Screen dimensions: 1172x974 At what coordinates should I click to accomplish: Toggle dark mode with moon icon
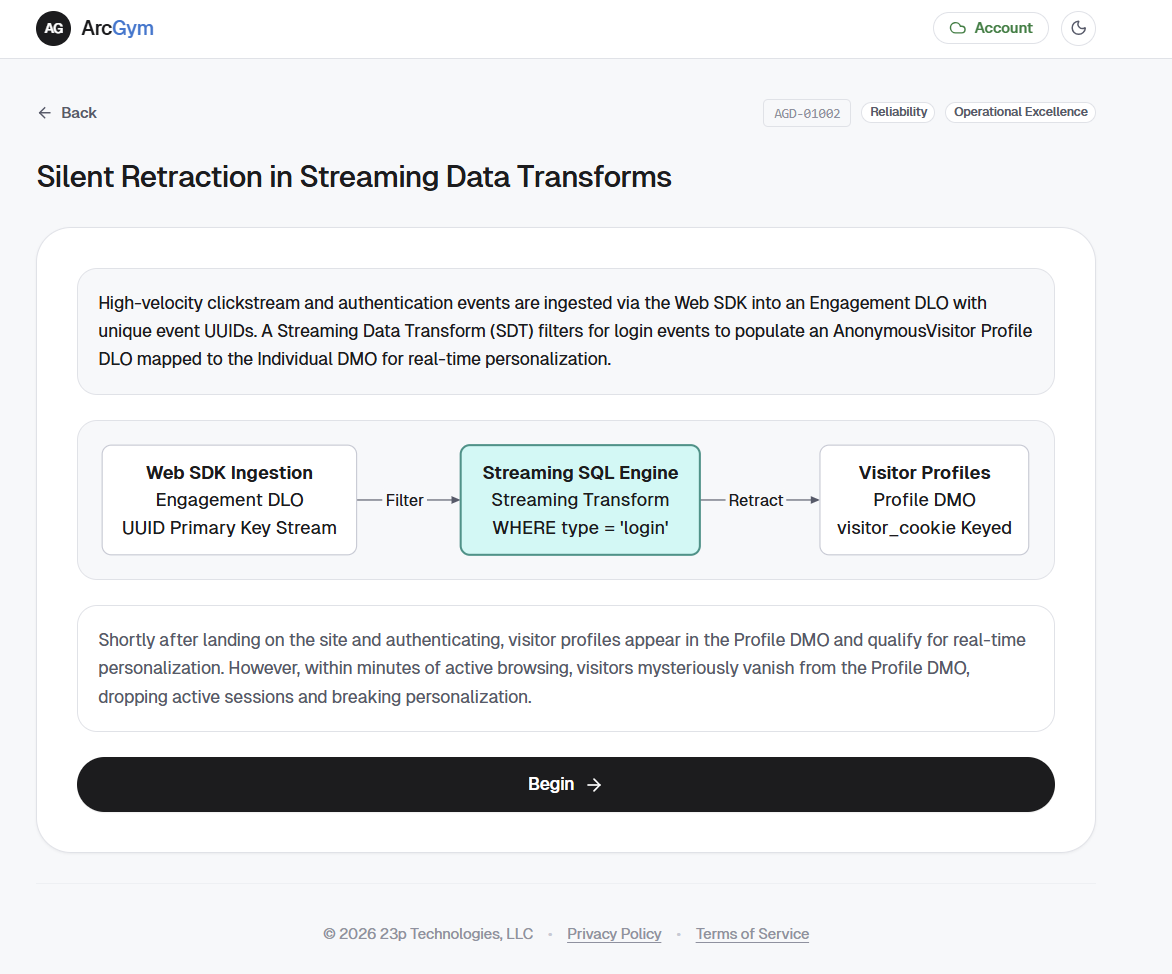tap(1078, 28)
